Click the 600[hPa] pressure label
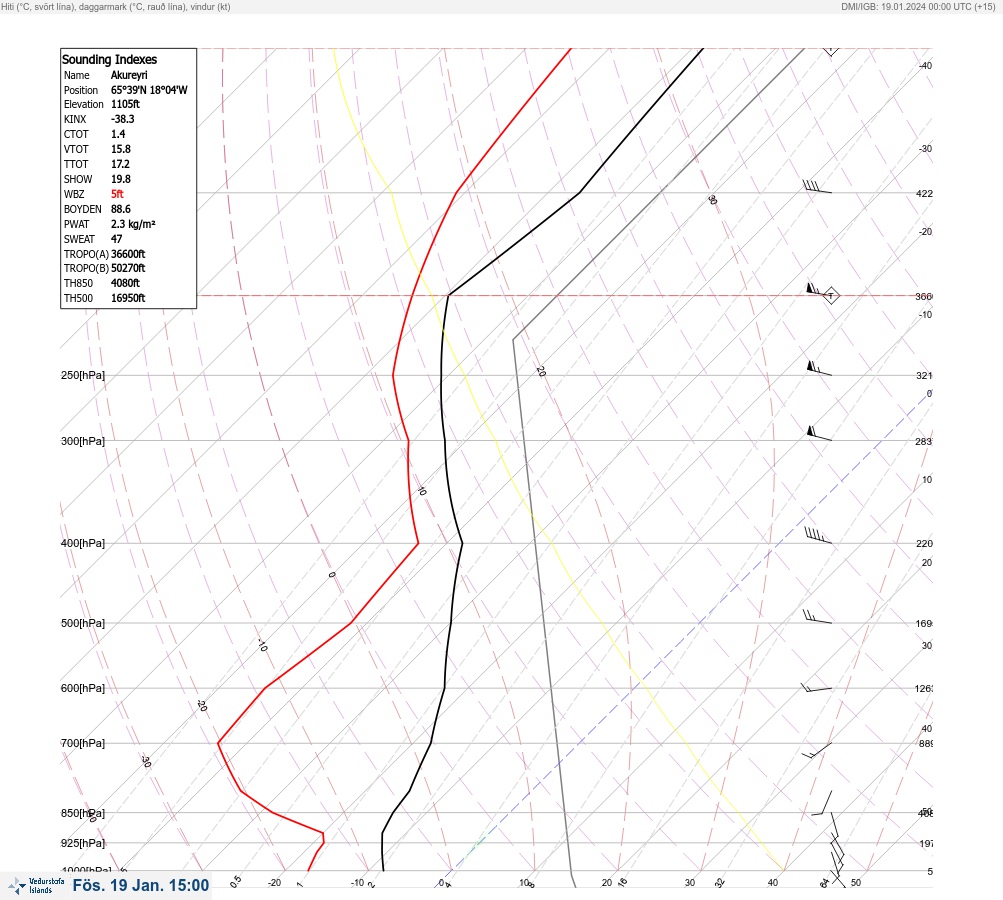Image resolution: width=1003 pixels, height=900 pixels. pos(83,688)
